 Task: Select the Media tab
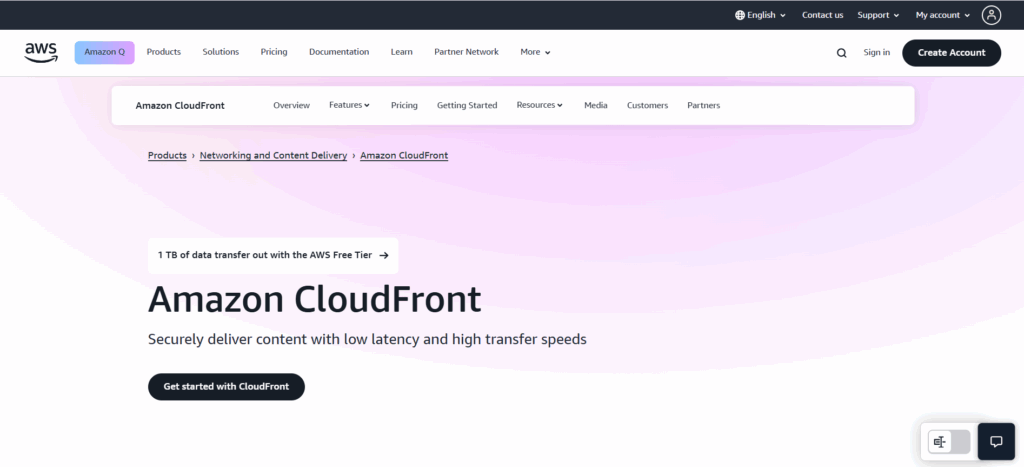(x=596, y=105)
